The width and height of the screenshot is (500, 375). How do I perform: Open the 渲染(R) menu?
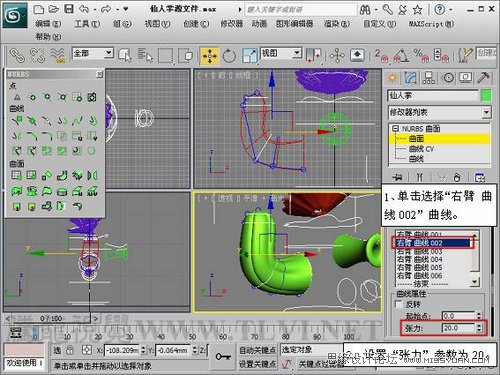coord(337,24)
